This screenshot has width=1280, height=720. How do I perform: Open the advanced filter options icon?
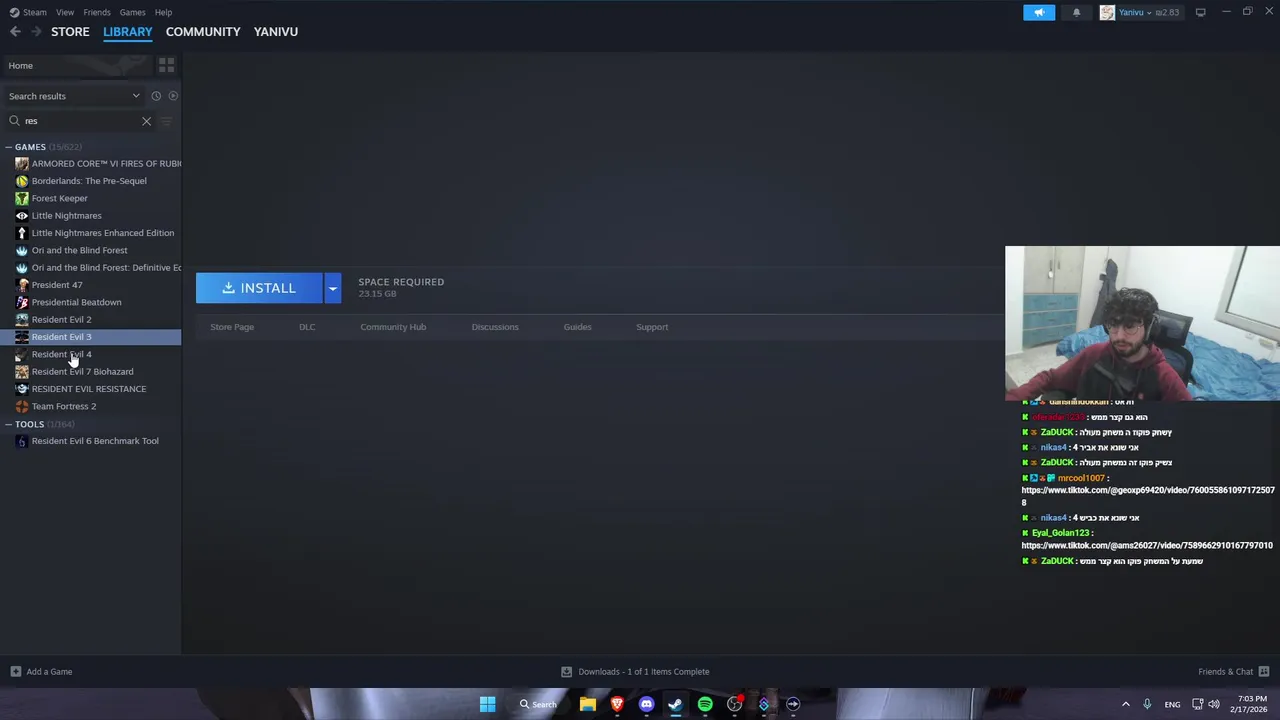tap(166, 121)
